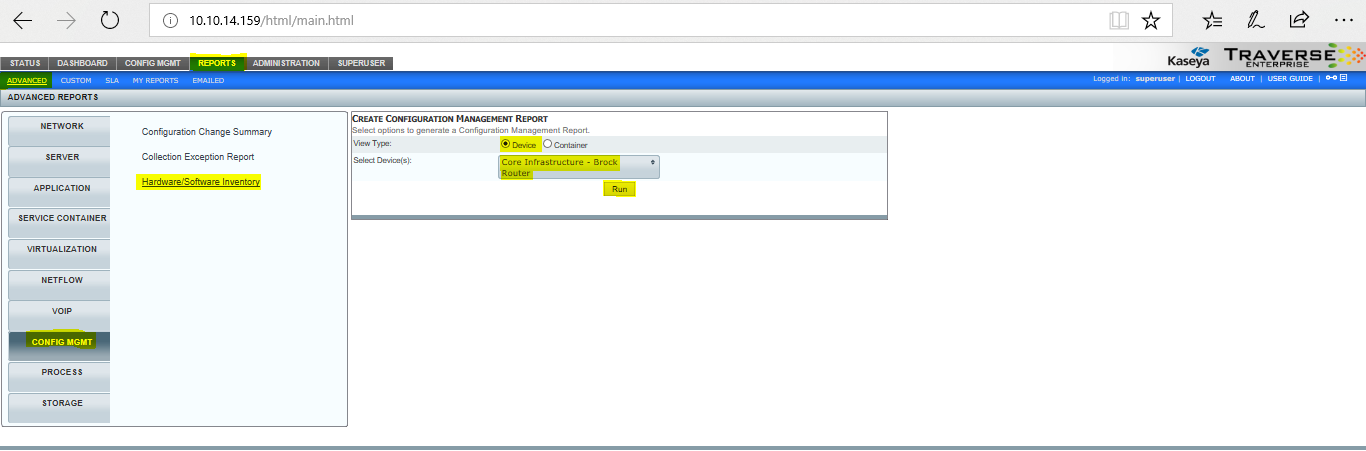Click the link/key icon beside User Guide
1366x451 pixels.
click(x=1331, y=79)
